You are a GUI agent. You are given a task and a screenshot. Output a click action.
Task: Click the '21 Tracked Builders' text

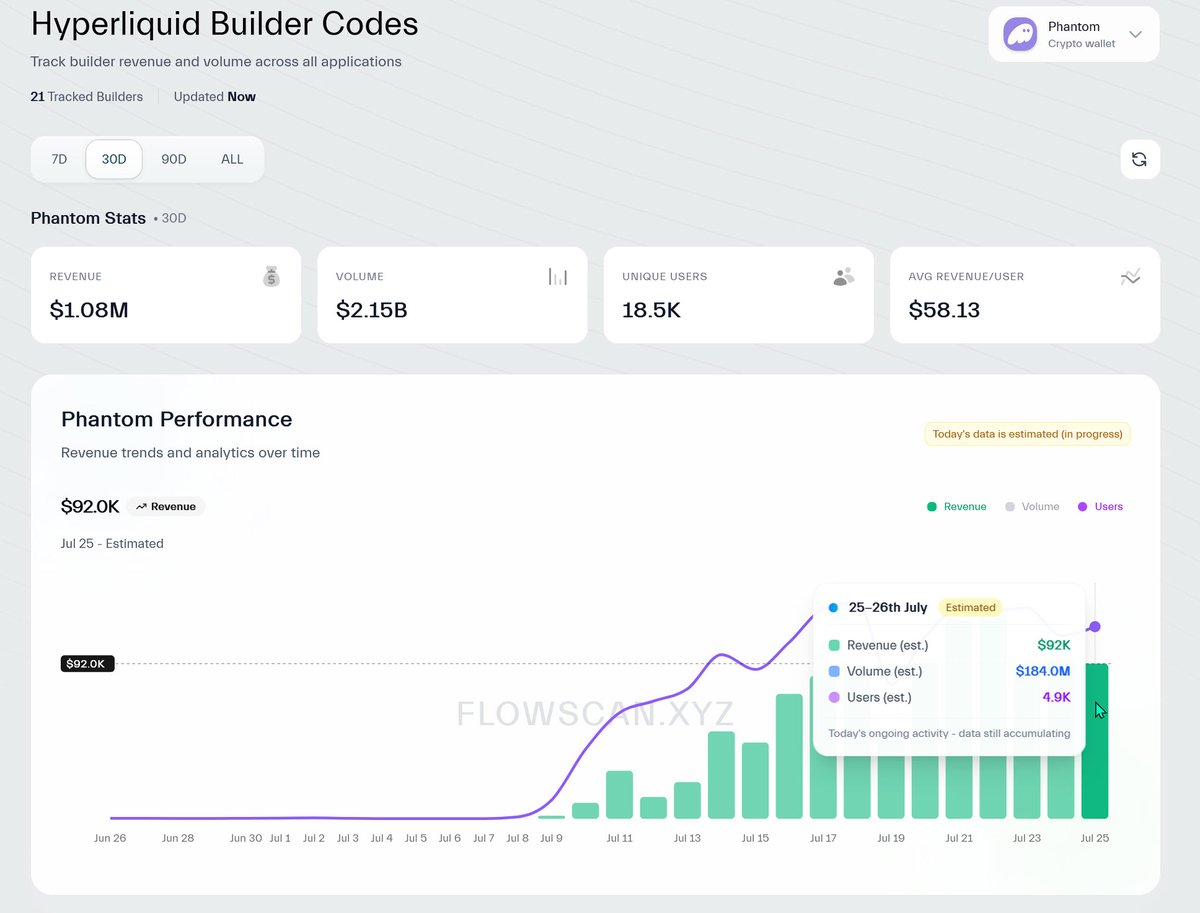click(87, 97)
